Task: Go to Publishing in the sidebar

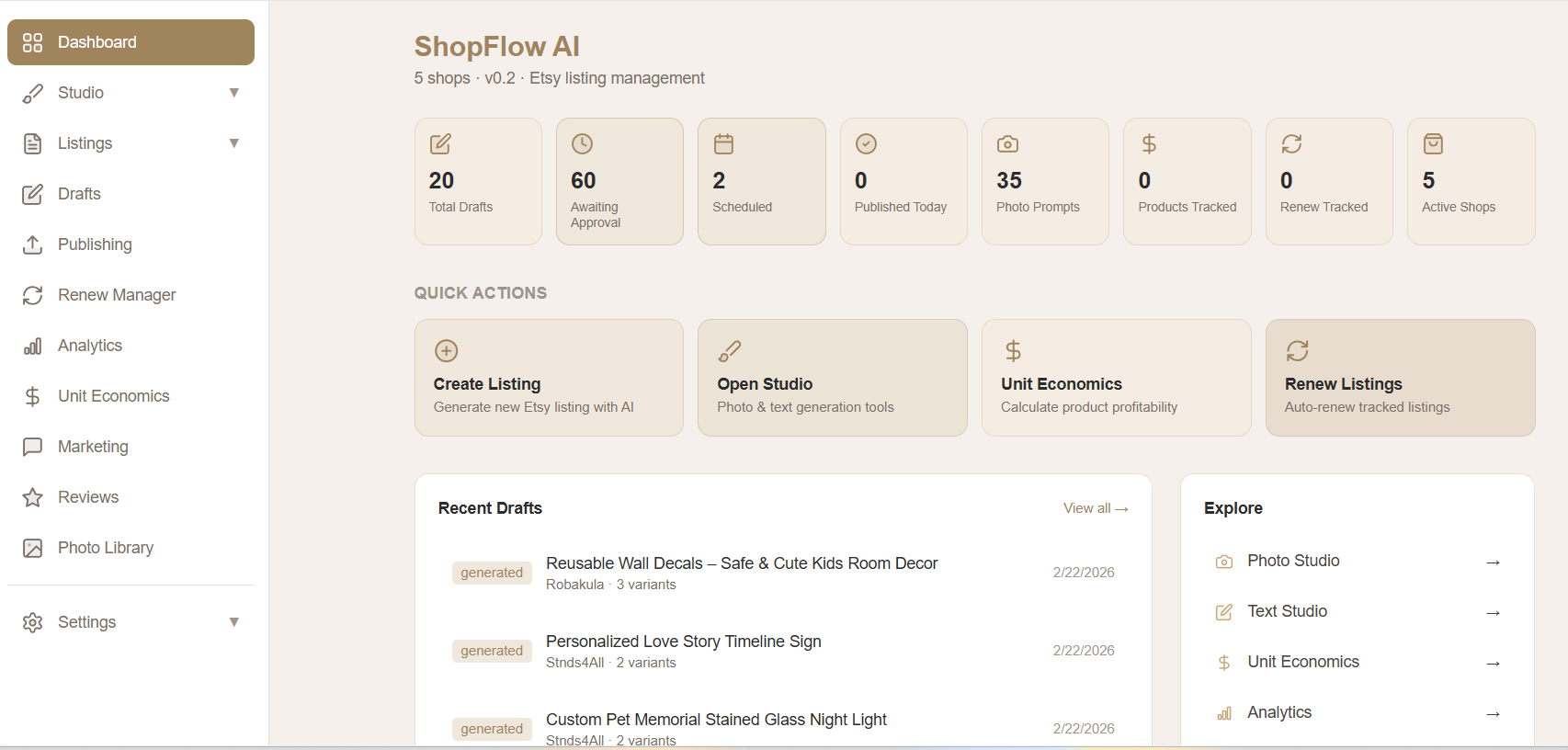Action: point(95,244)
